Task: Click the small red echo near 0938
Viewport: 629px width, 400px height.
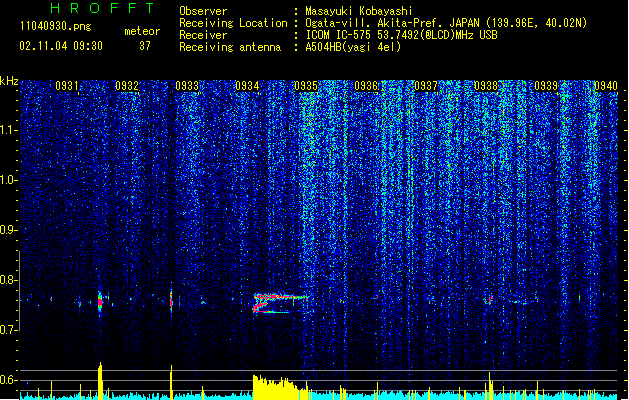Action: pyautogui.click(x=489, y=300)
